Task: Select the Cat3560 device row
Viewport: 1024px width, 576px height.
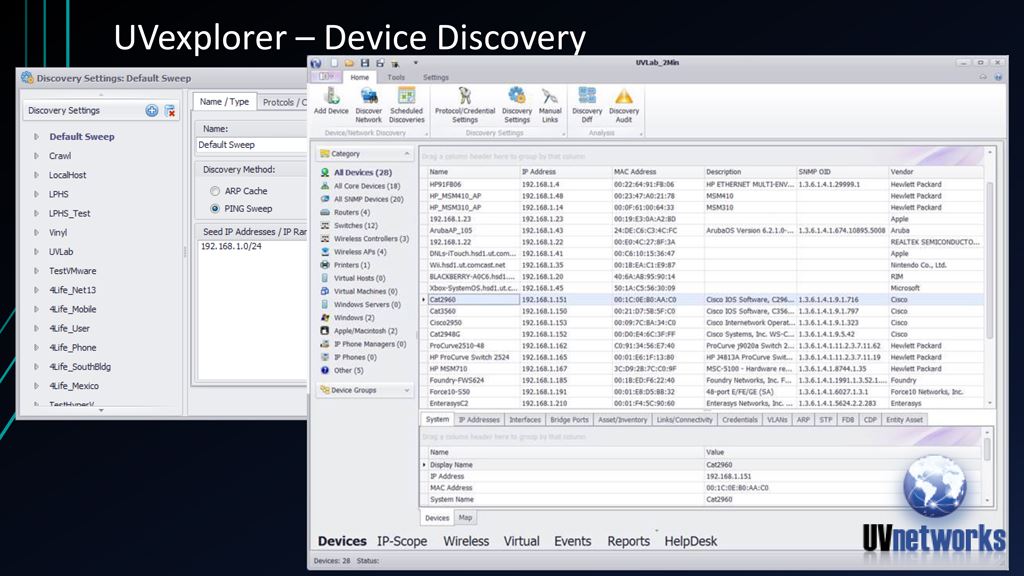Action: point(705,312)
